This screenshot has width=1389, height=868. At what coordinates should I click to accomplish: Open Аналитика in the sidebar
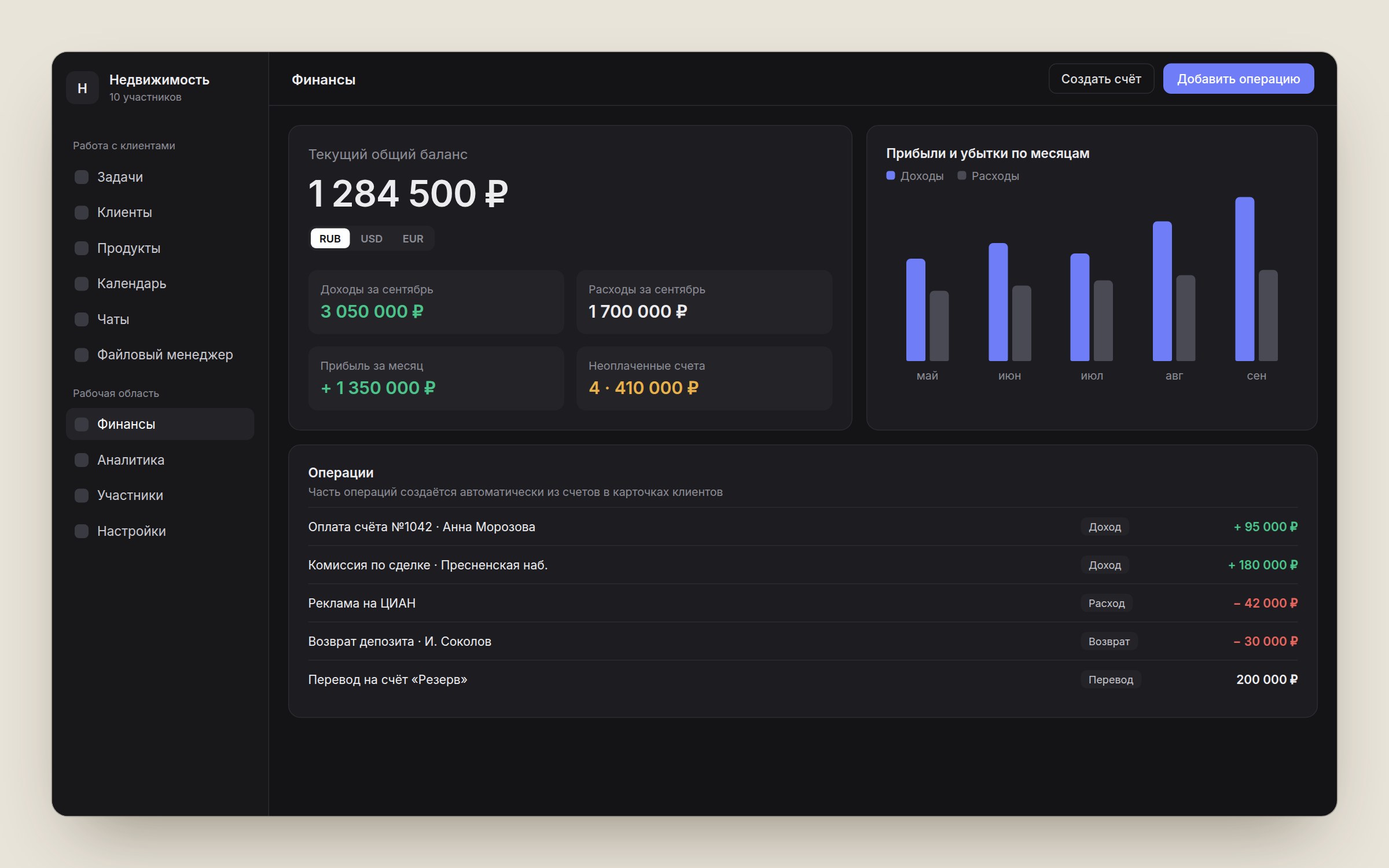pos(160,460)
